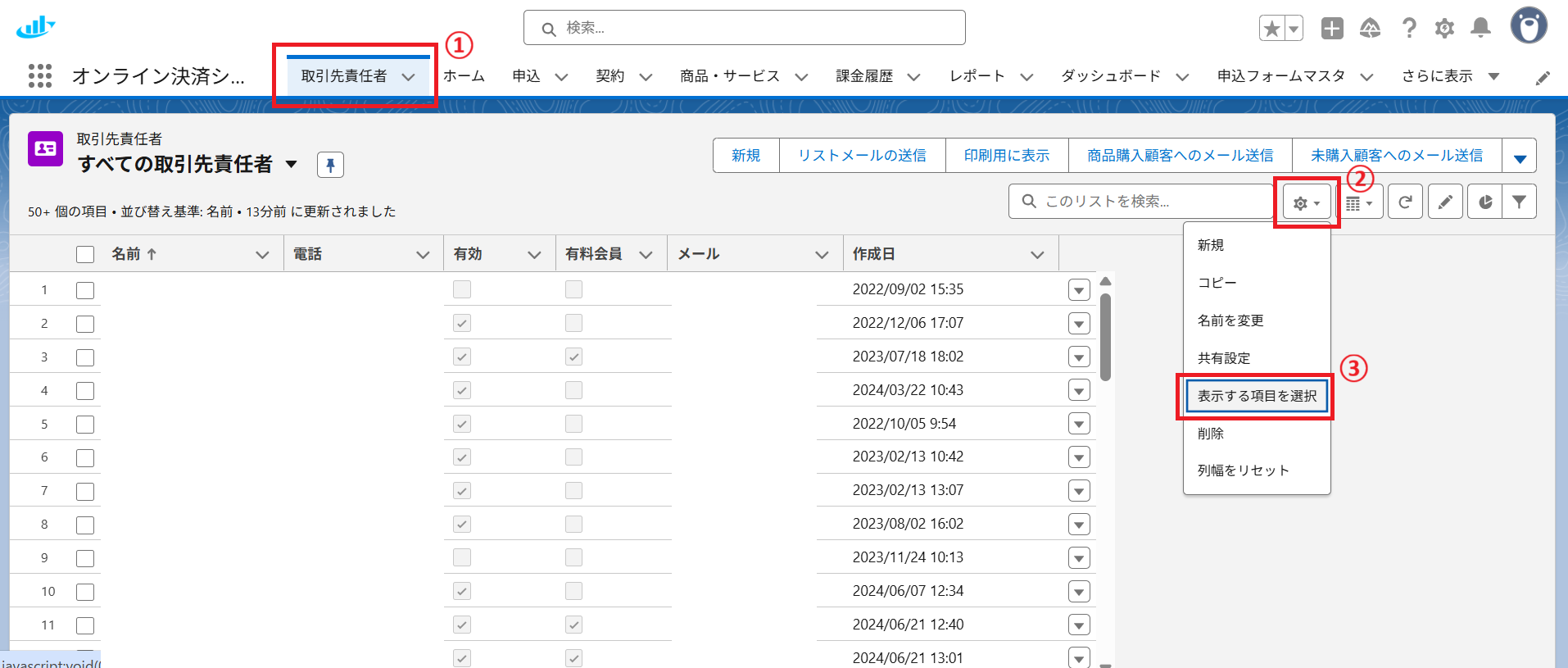Refresh the list with the reload icon
This screenshot has width=1568, height=668.
coord(1405,202)
